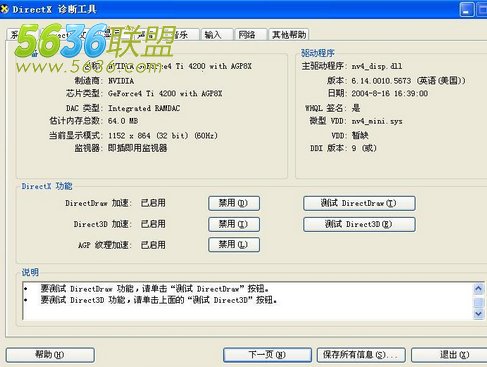
Task: Click chip type value "GeForce4 Ti 4200 with AGP8X"
Action: 165,94
